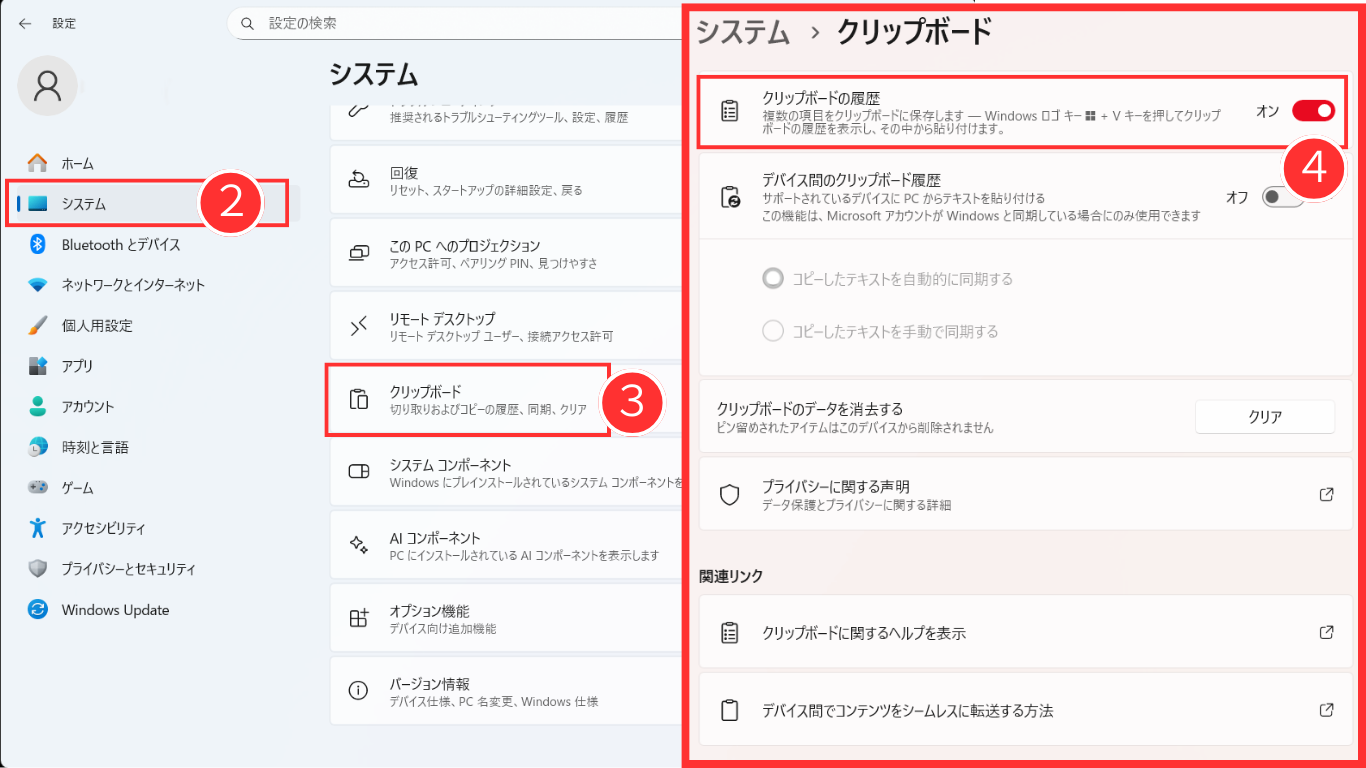
Task: Click システム breadcrumb link in header
Action: click(742, 32)
